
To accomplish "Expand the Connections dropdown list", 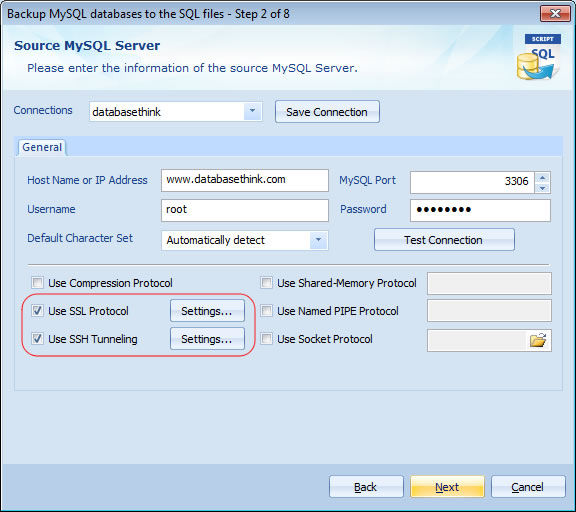I will (x=252, y=111).
